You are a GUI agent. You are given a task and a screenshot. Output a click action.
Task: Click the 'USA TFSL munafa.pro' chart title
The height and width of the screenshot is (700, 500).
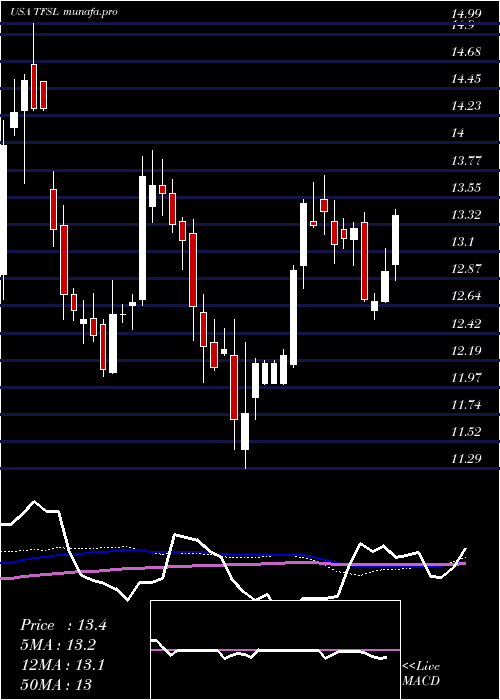[64, 12]
